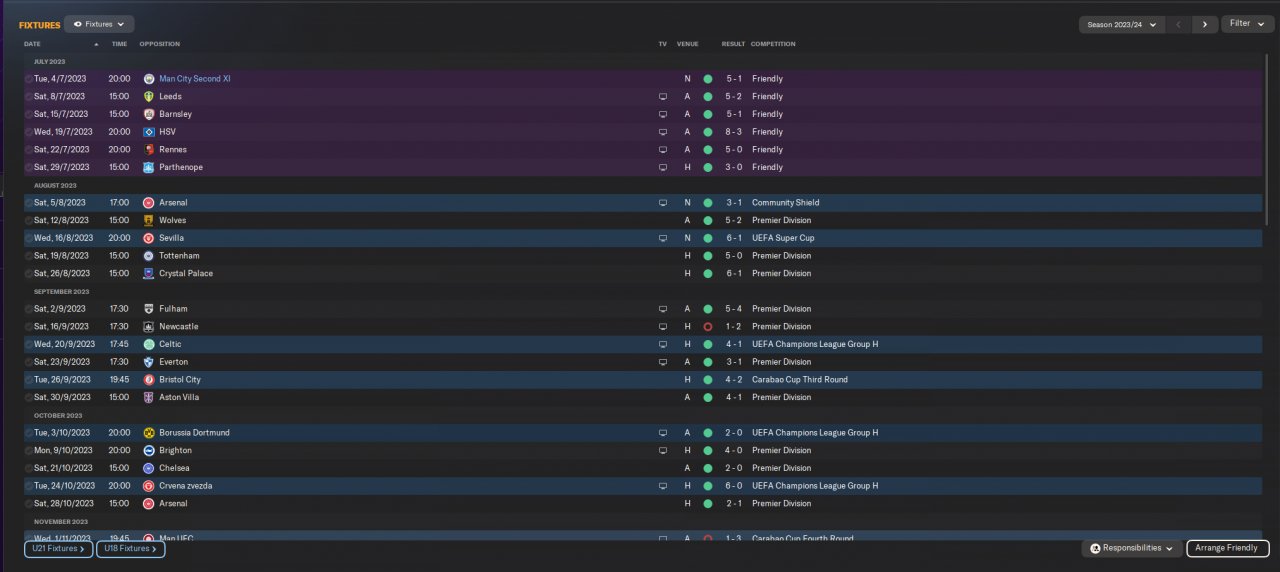Image resolution: width=1280 pixels, height=572 pixels.
Task: Switch to U18 Fixtures
Action: pyautogui.click(x=130, y=548)
